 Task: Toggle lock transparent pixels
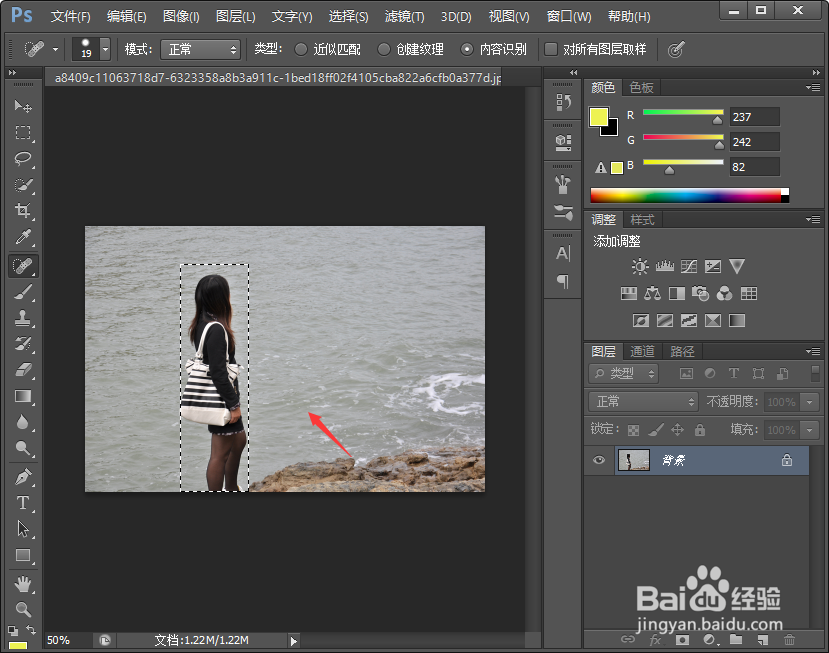click(x=633, y=430)
